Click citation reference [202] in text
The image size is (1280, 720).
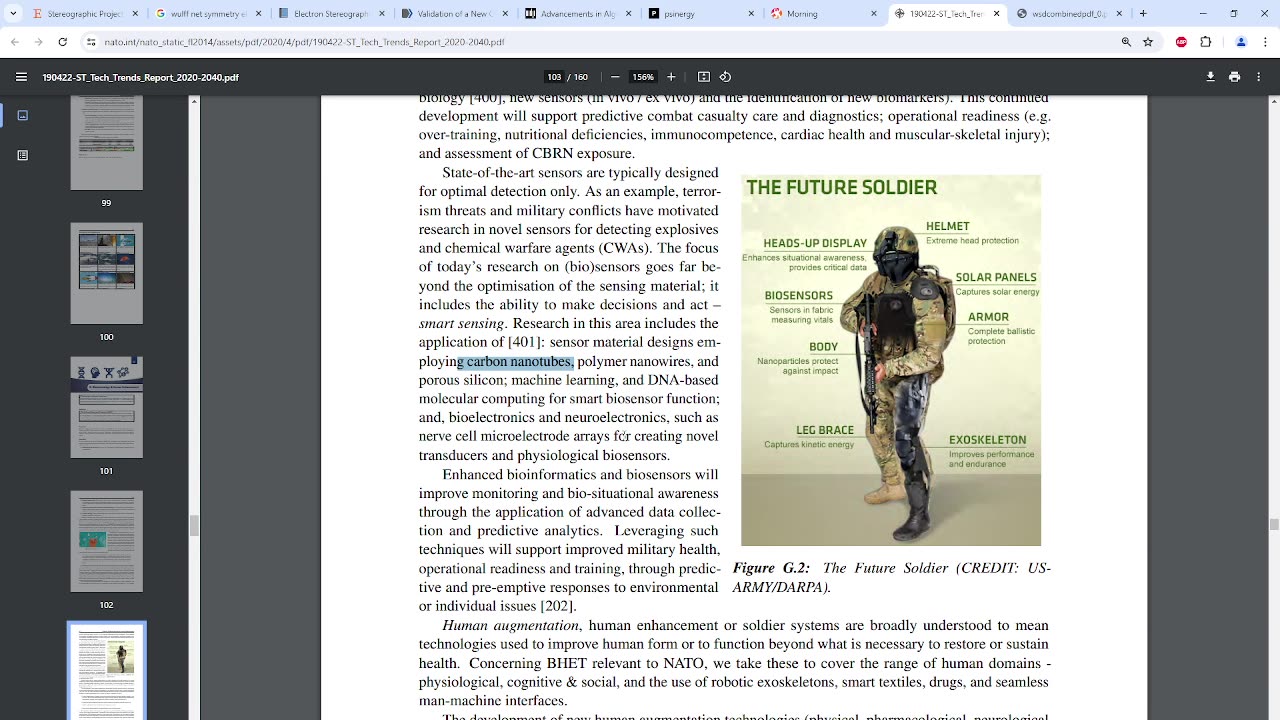point(558,606)
